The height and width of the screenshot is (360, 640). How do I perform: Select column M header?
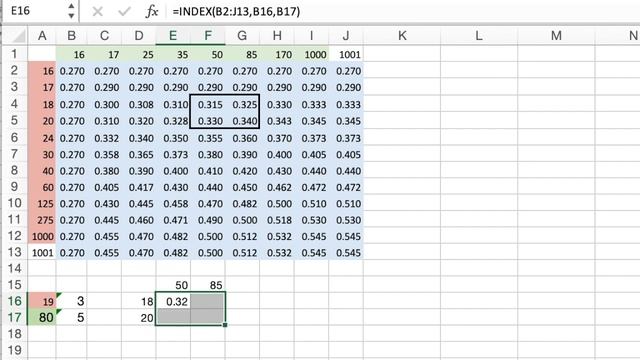[x=556, y=36]
